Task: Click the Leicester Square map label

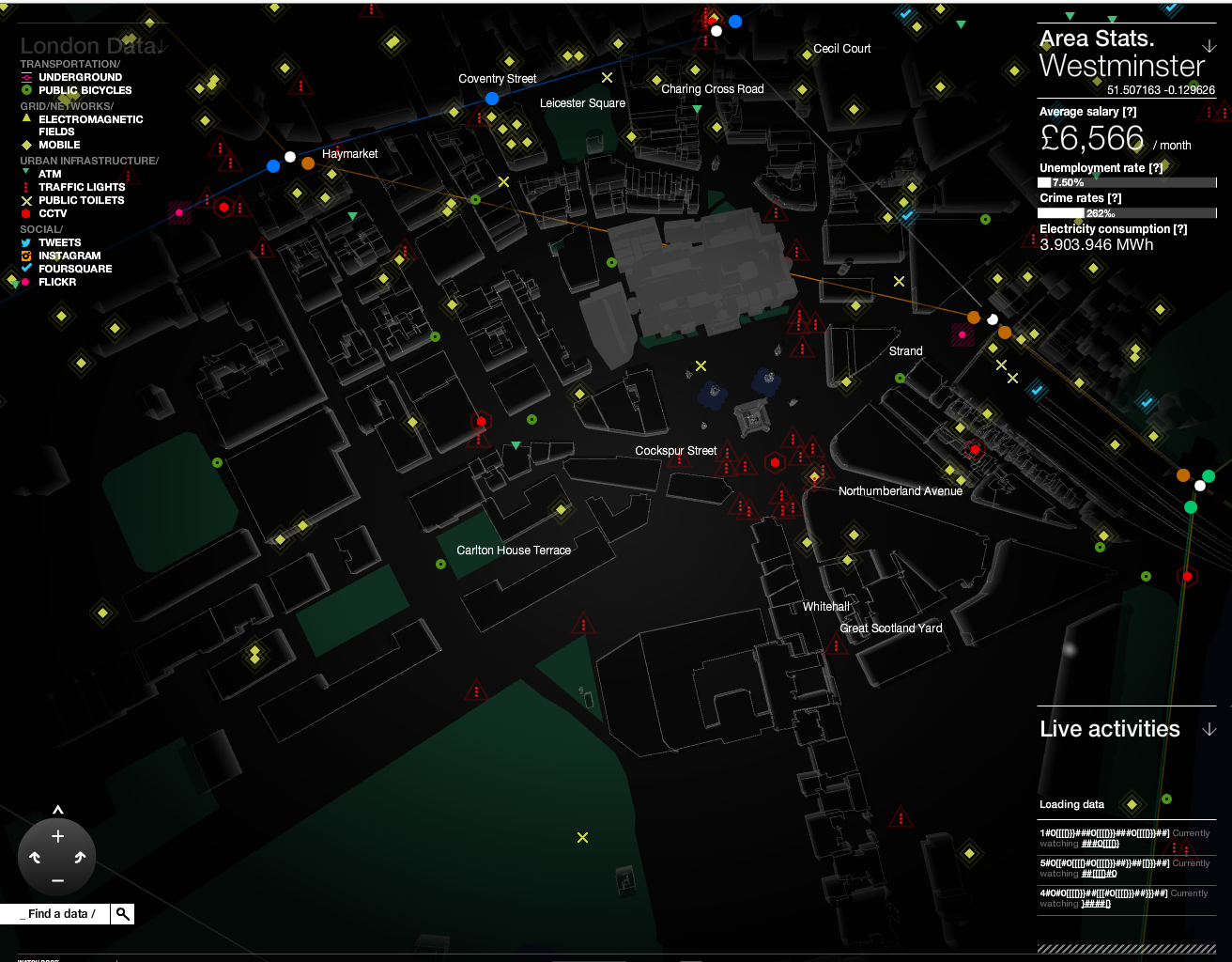Action: tap(582, 103)
